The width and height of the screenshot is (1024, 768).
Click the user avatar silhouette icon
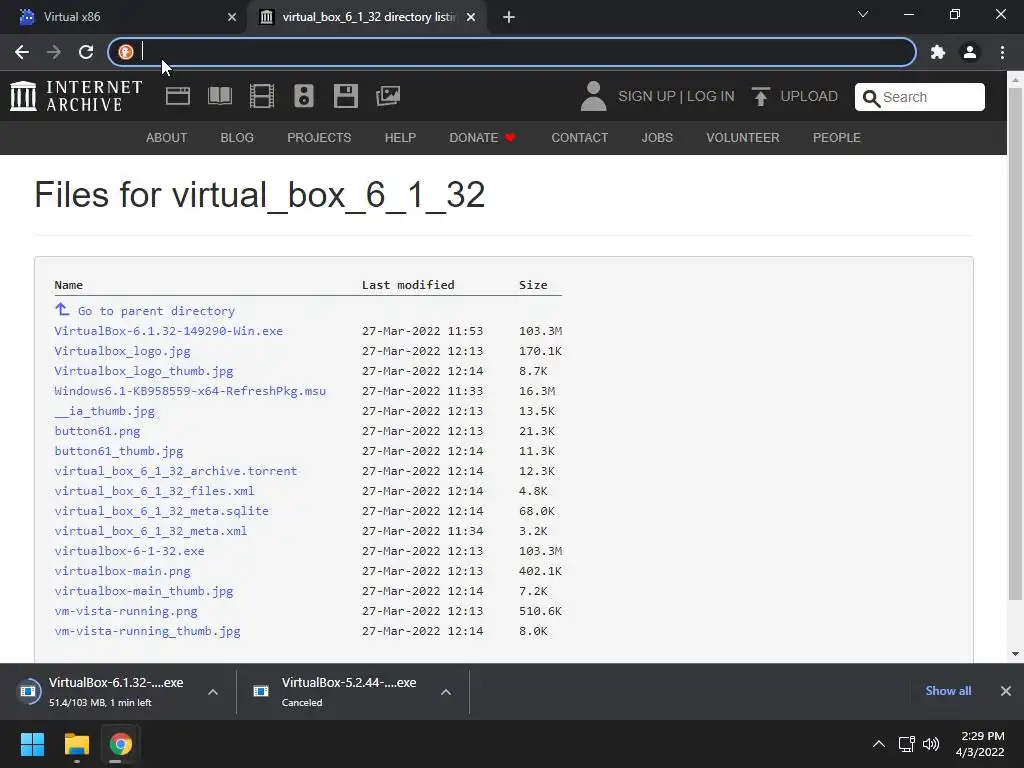point(594,96)
